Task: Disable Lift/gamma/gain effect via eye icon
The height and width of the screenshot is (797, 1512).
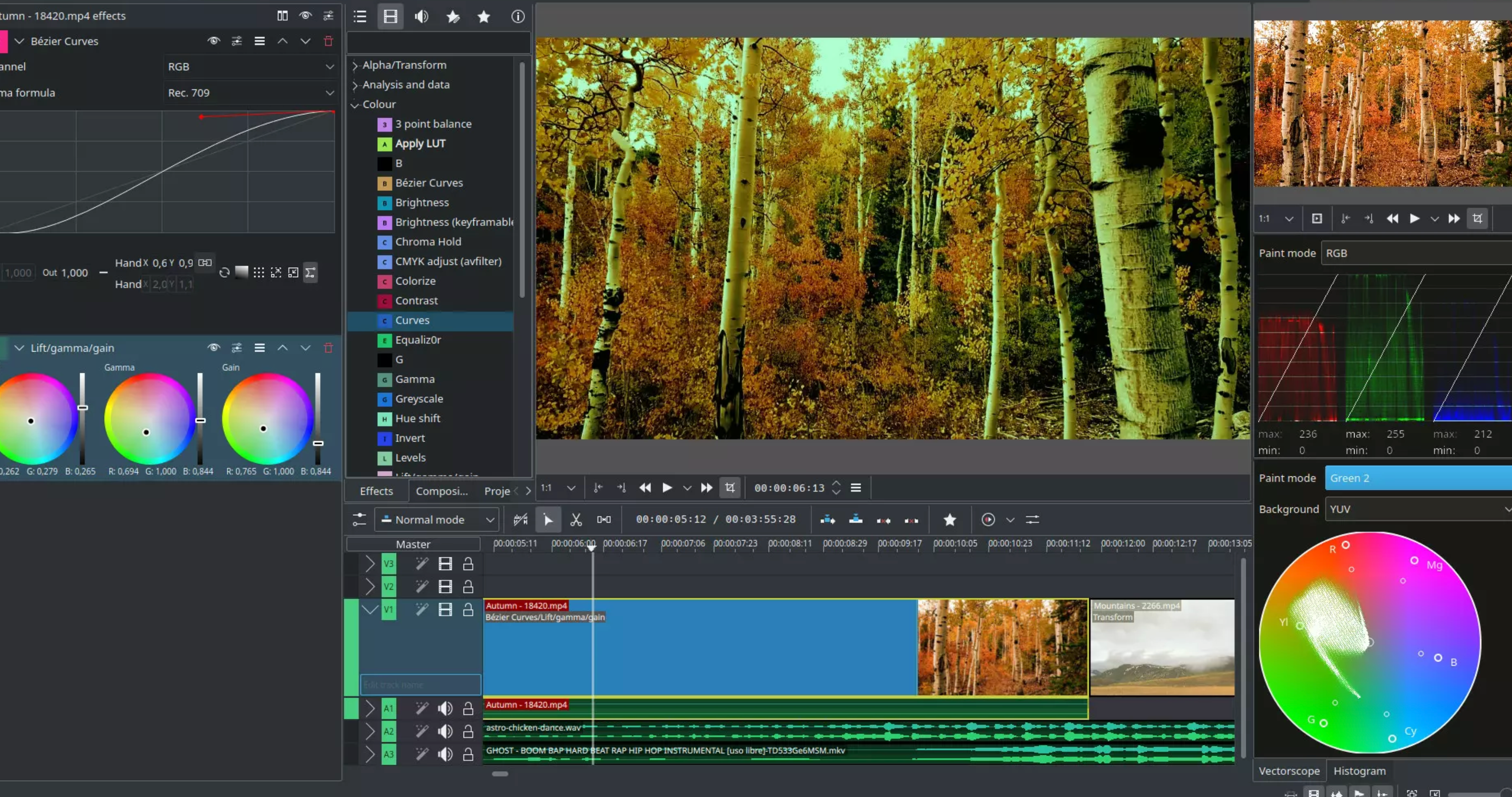Action: [214, 348]
